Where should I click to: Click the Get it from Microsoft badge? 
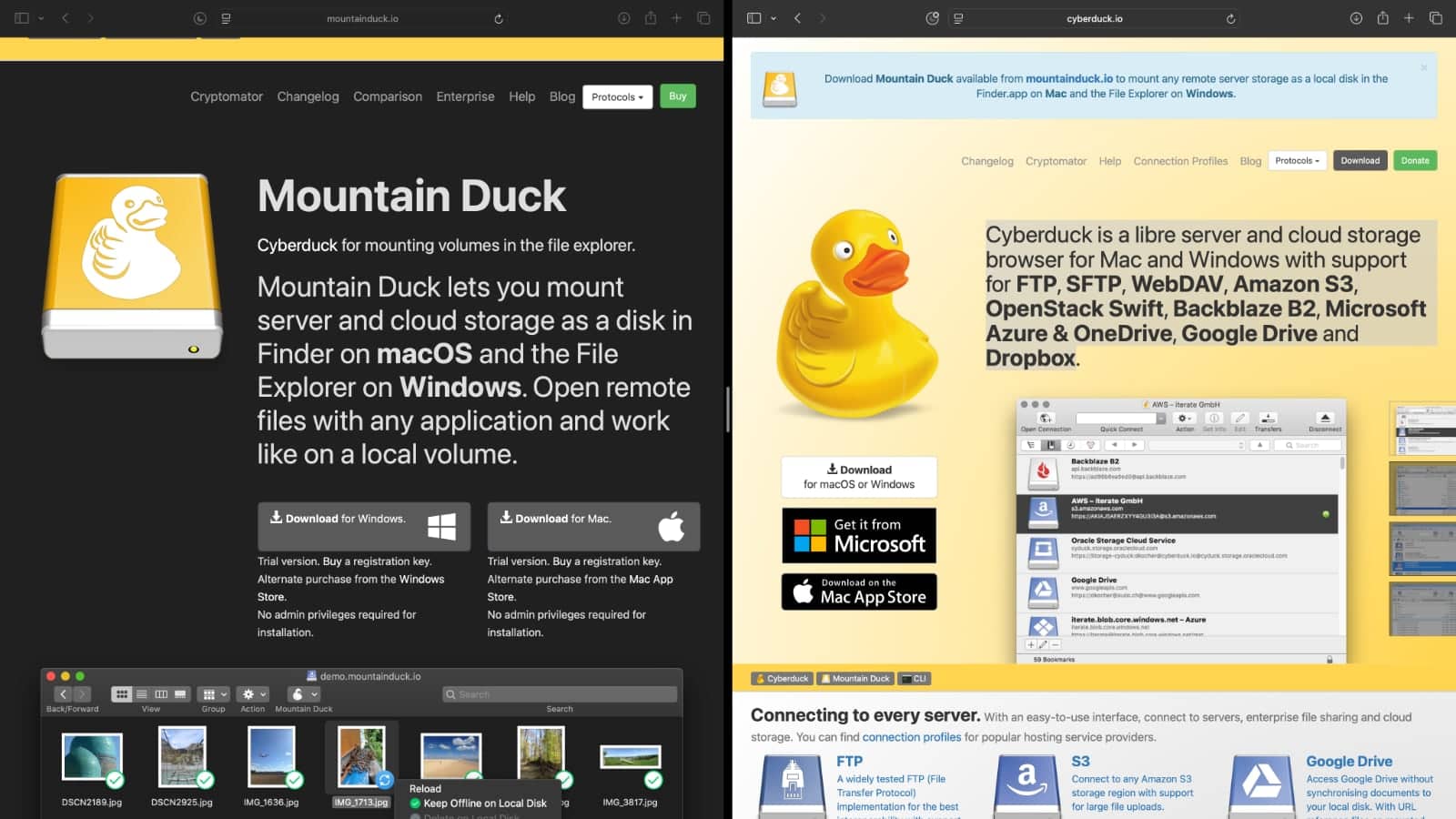pyautogui.click(x=859, y=535)
